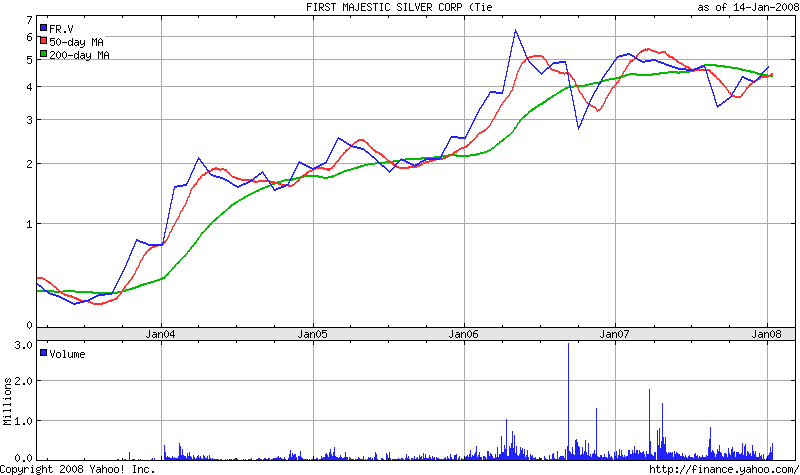This screenshot has width=800, height=475.
Task: Click the FIRST MAJESTIC SILVER CORP chart title
Action: click(x=399, y=7)
